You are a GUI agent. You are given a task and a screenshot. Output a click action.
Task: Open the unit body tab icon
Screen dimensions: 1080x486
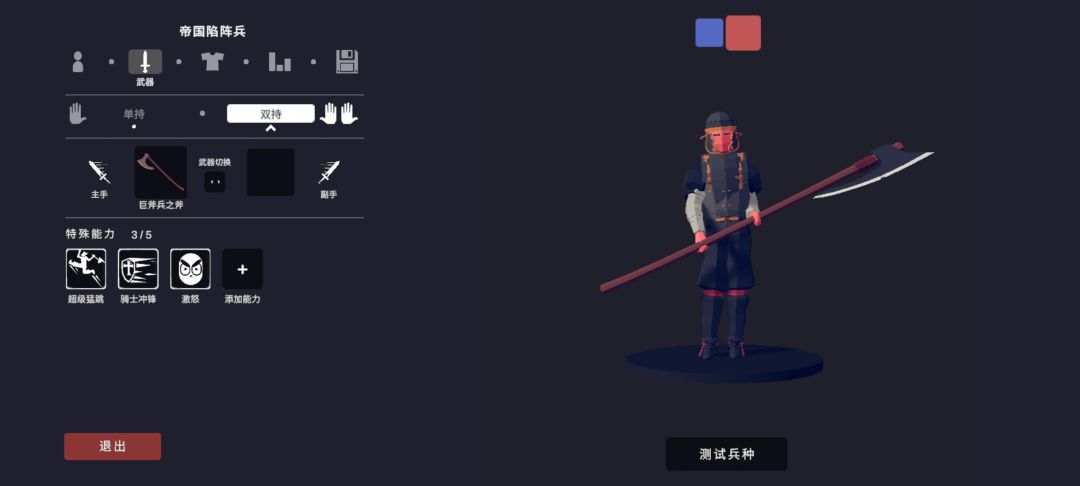78,62
